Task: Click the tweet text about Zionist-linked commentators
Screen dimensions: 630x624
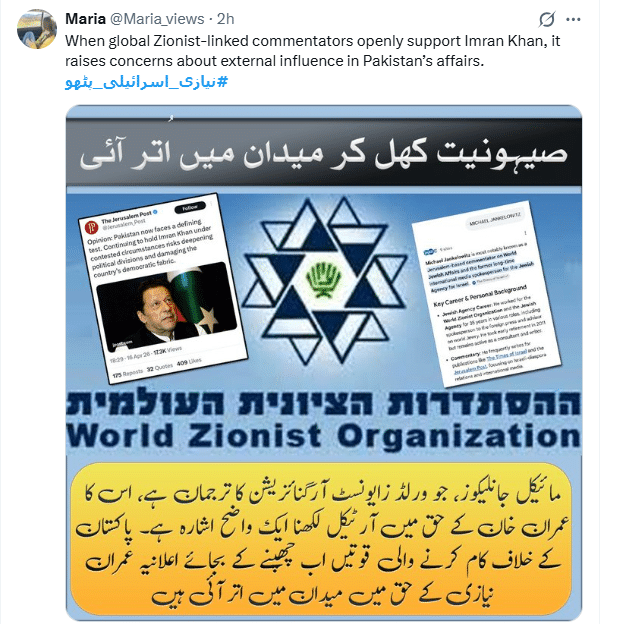Action: (313, 51)
